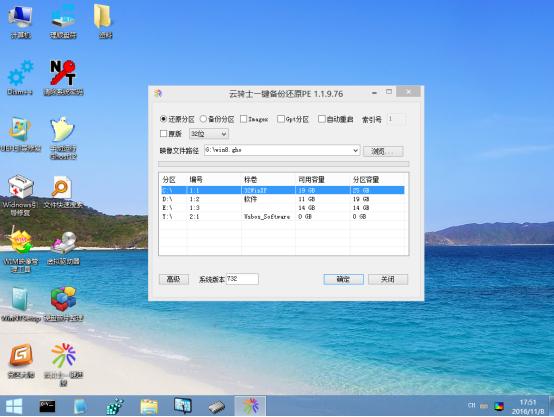
Task: Open the orange G partition tool icon
Action: click(21, 360)
